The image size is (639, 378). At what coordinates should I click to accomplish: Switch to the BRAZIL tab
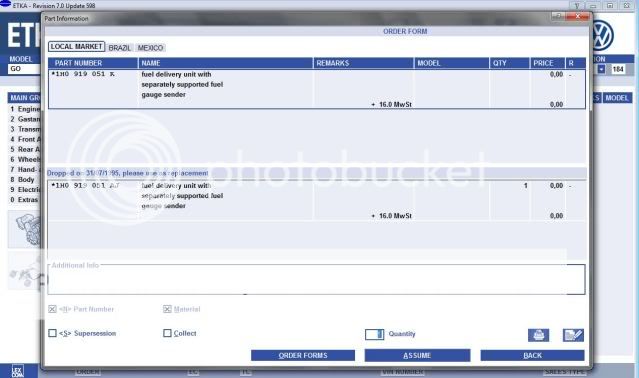(120, 48)
